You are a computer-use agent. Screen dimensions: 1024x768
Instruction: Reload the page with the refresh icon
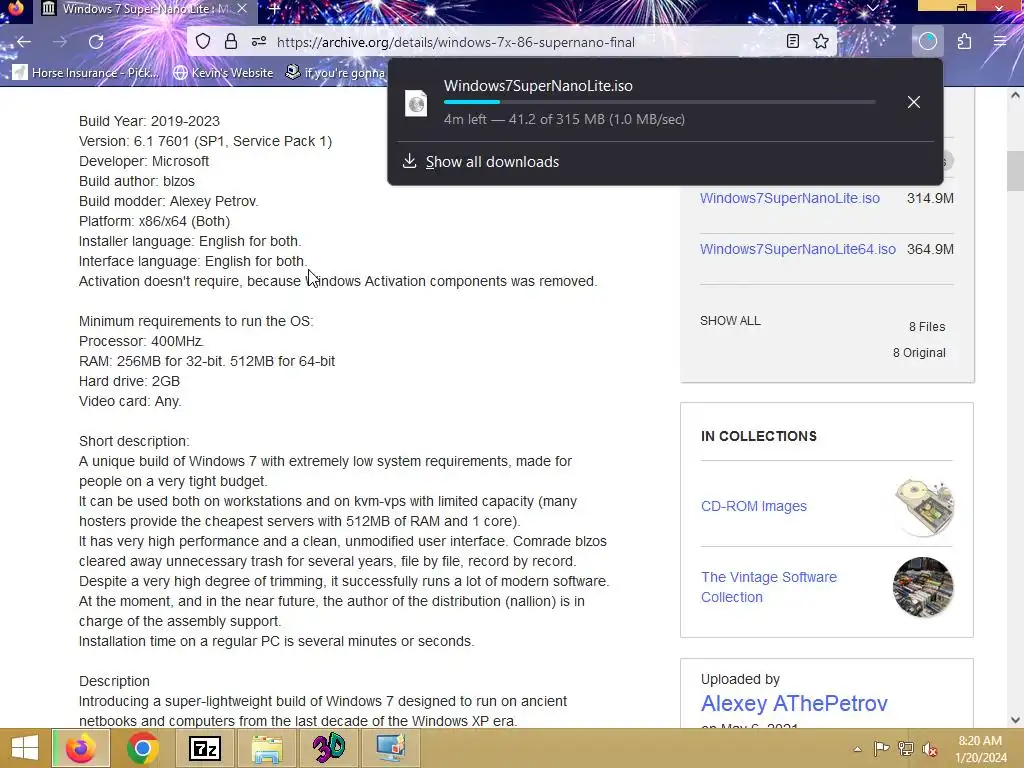click(x=96, y=42)
